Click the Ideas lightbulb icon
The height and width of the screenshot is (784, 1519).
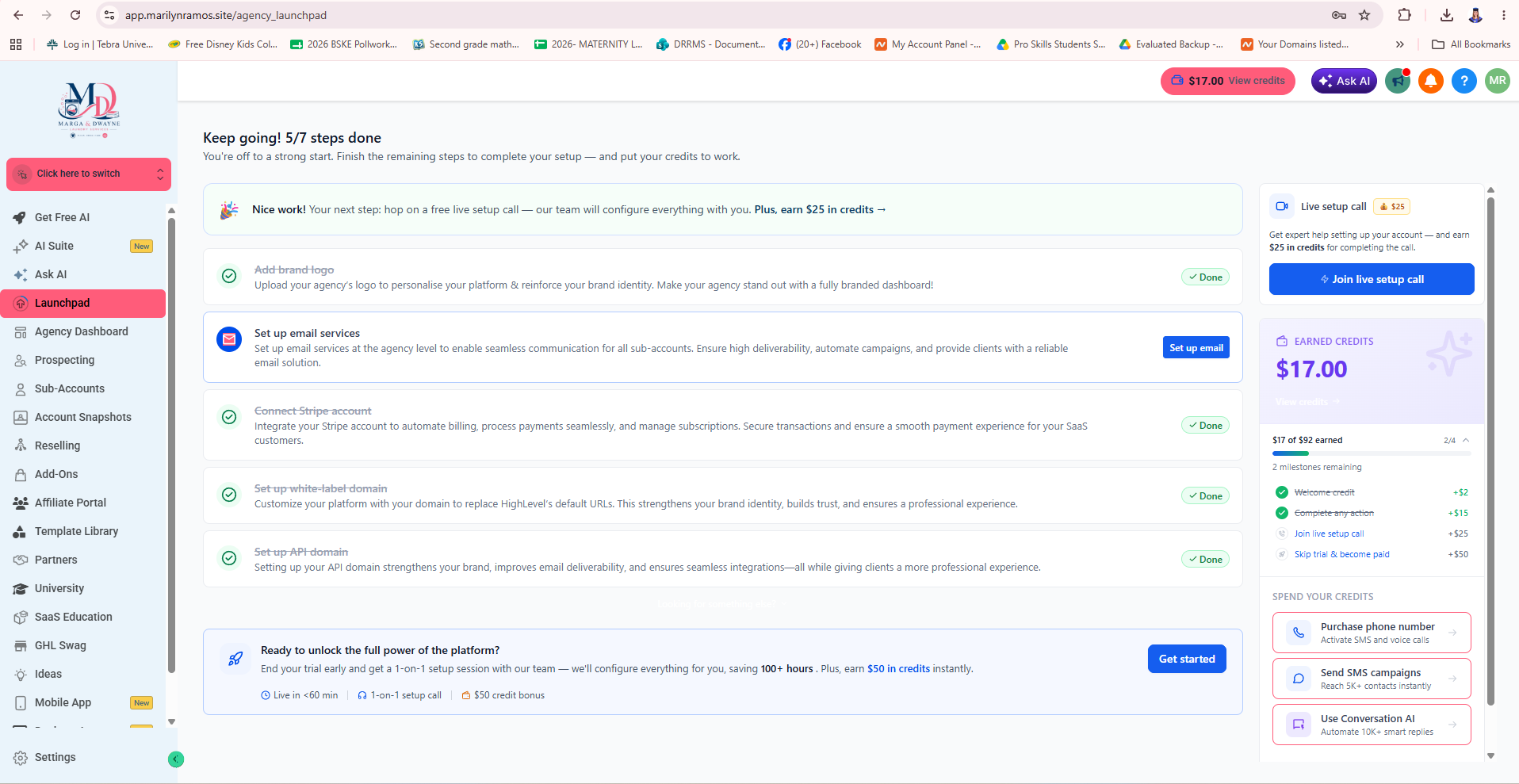pos(21,674)
